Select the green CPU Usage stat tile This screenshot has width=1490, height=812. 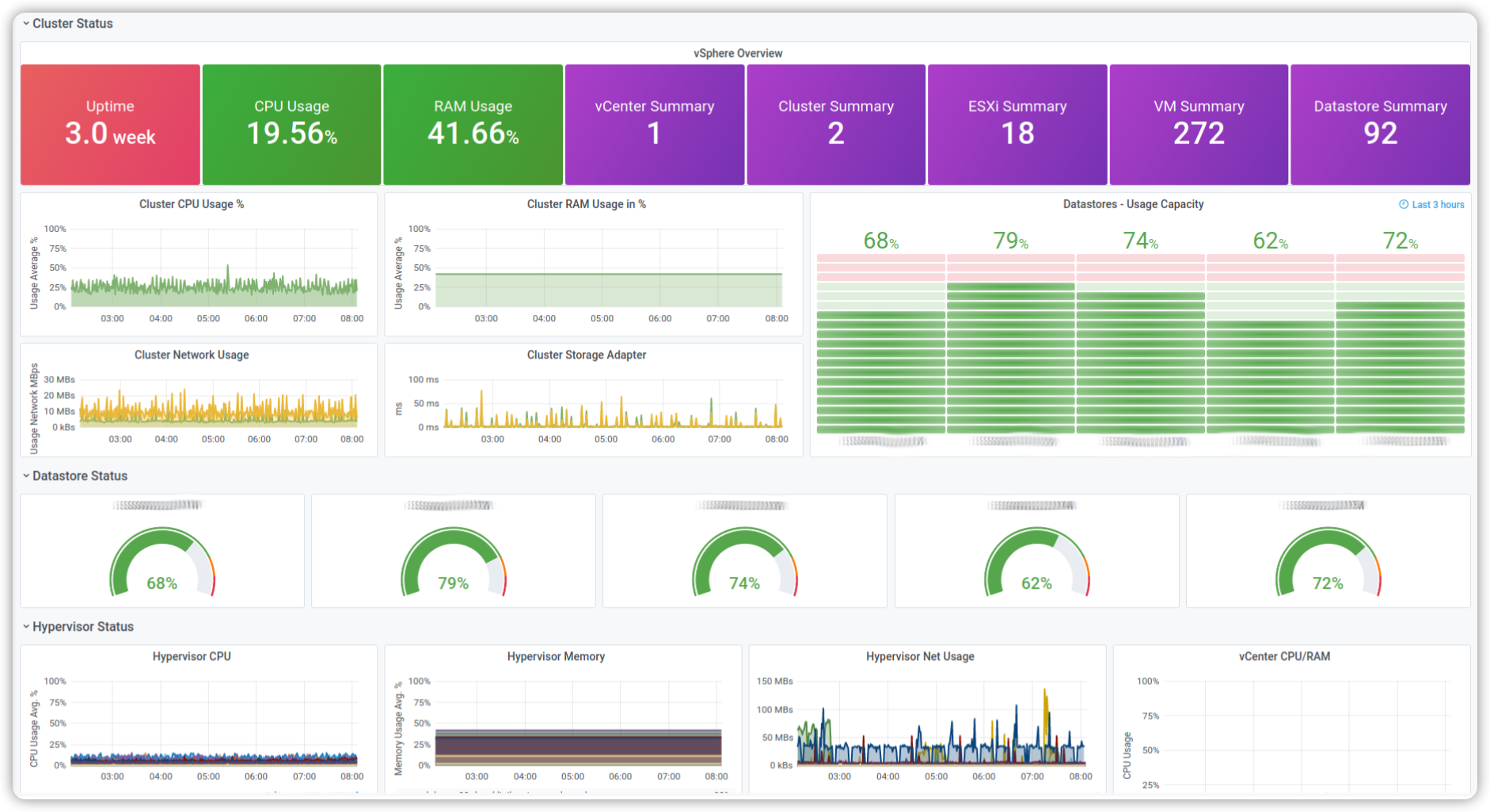coord(291,124)
